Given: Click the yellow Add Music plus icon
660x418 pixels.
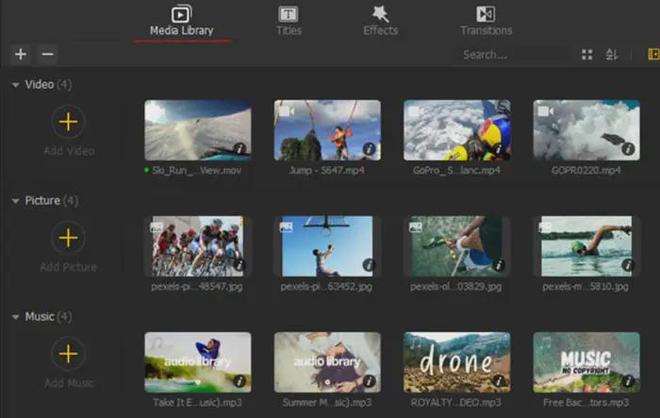Looking at the screenshot, I should point(68,354).
